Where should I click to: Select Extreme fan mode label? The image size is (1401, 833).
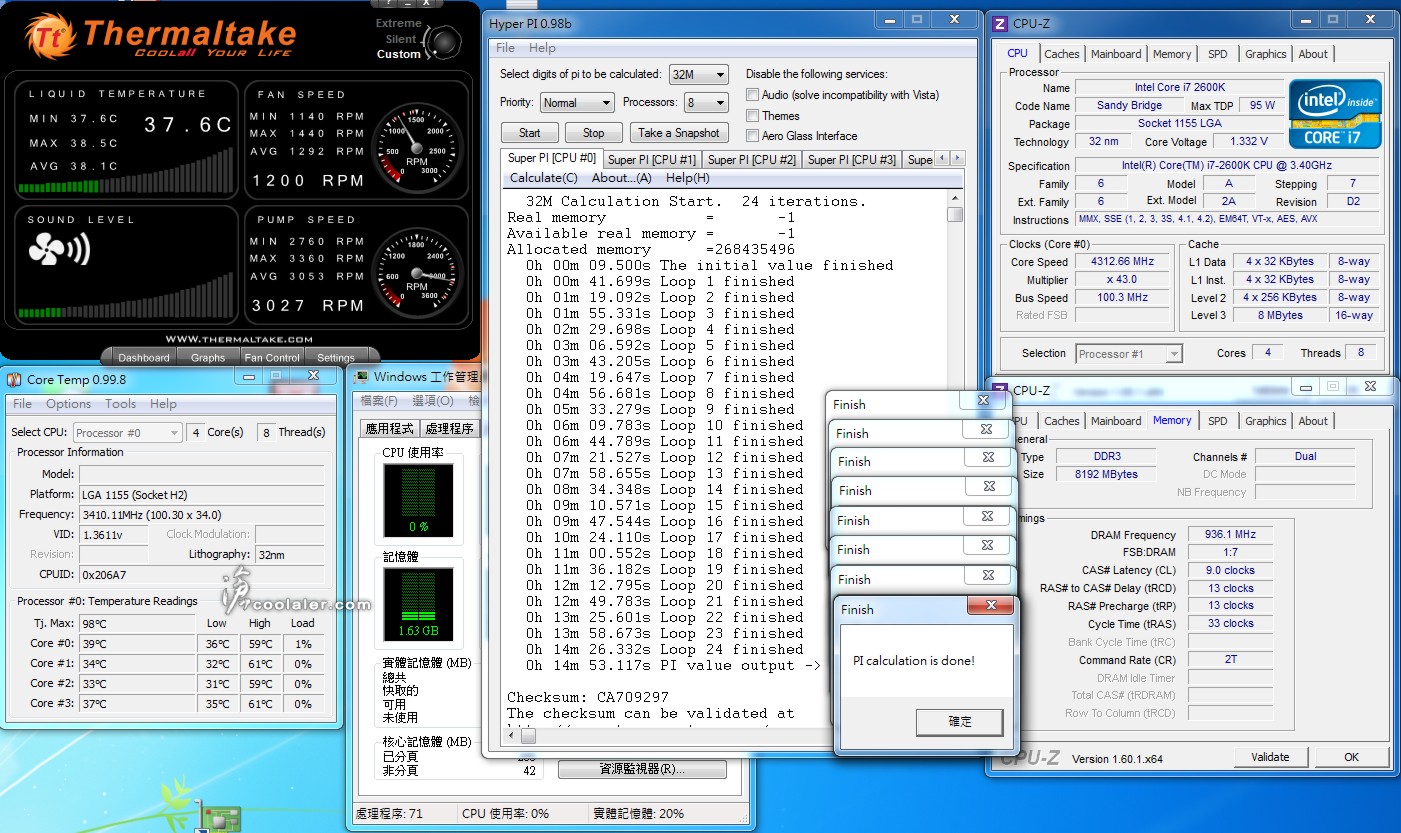[398, 23]
